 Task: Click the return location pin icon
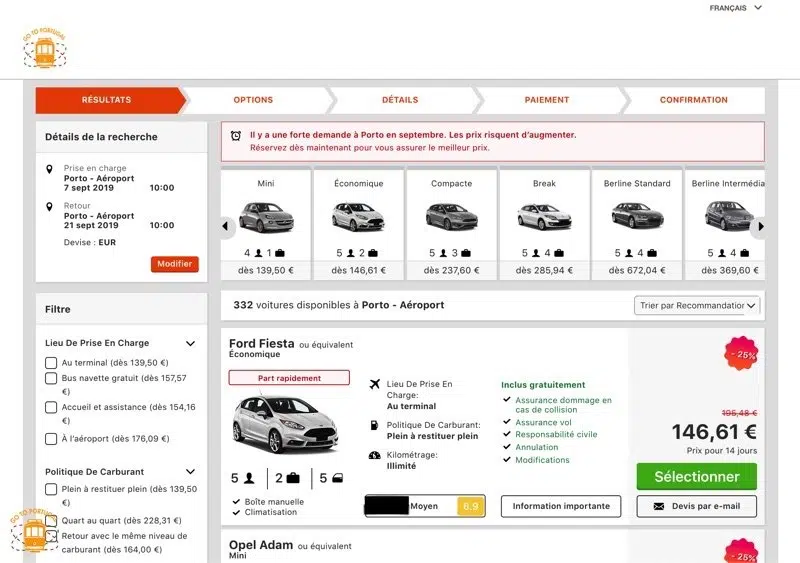pyautogui.click(x=49, y=207)
